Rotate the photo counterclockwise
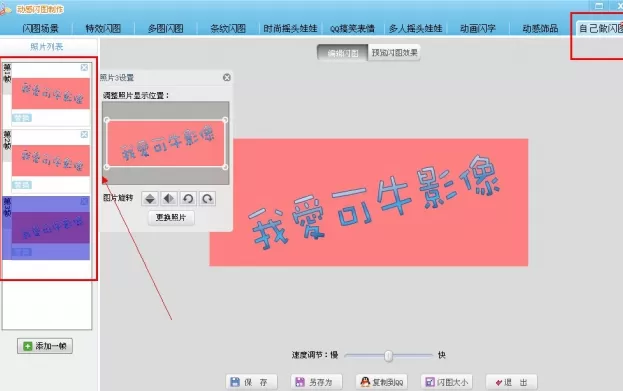This screenshot has height=391, width=623. [188, 198]
